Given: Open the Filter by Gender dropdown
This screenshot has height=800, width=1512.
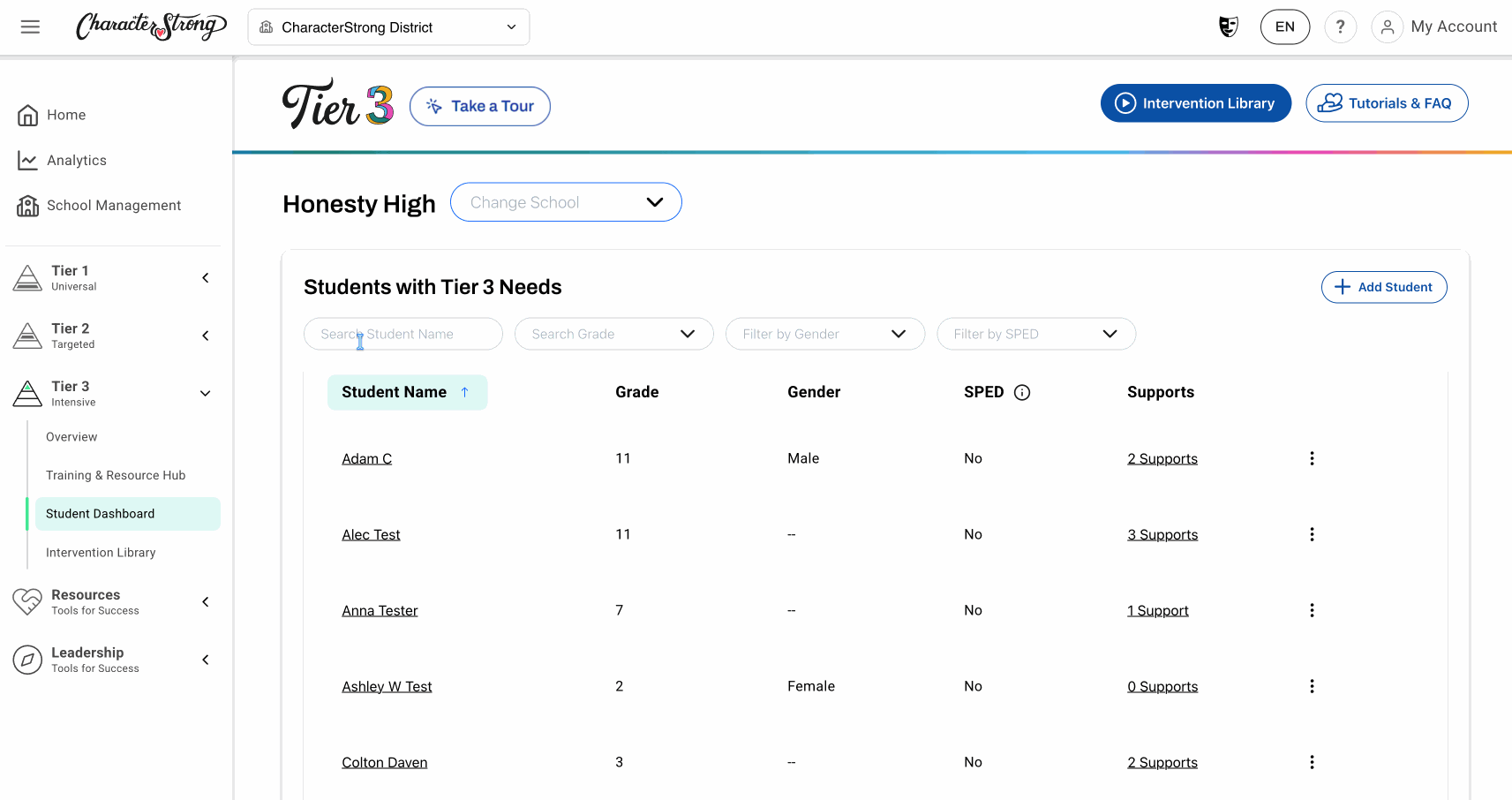Looking at the screenshot, I should [x=825, y=334].
